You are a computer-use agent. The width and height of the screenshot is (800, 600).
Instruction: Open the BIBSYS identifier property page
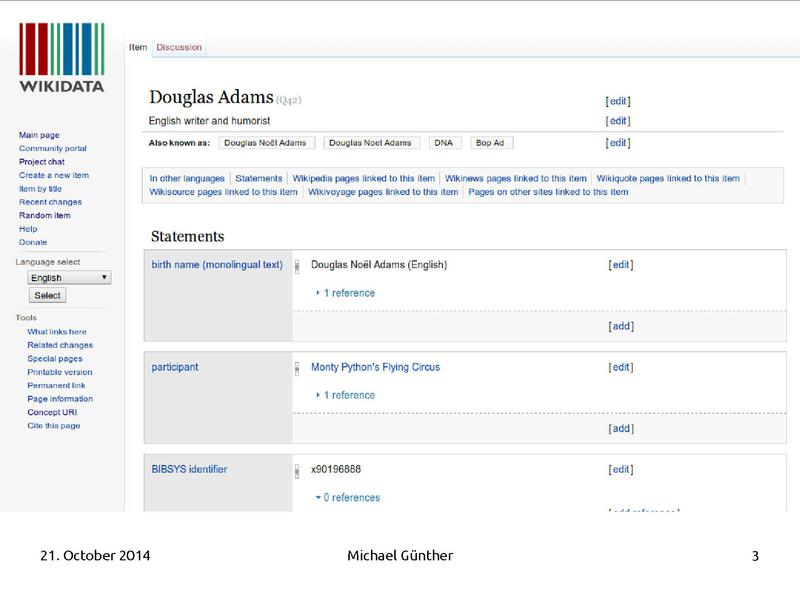click(189, 469)
